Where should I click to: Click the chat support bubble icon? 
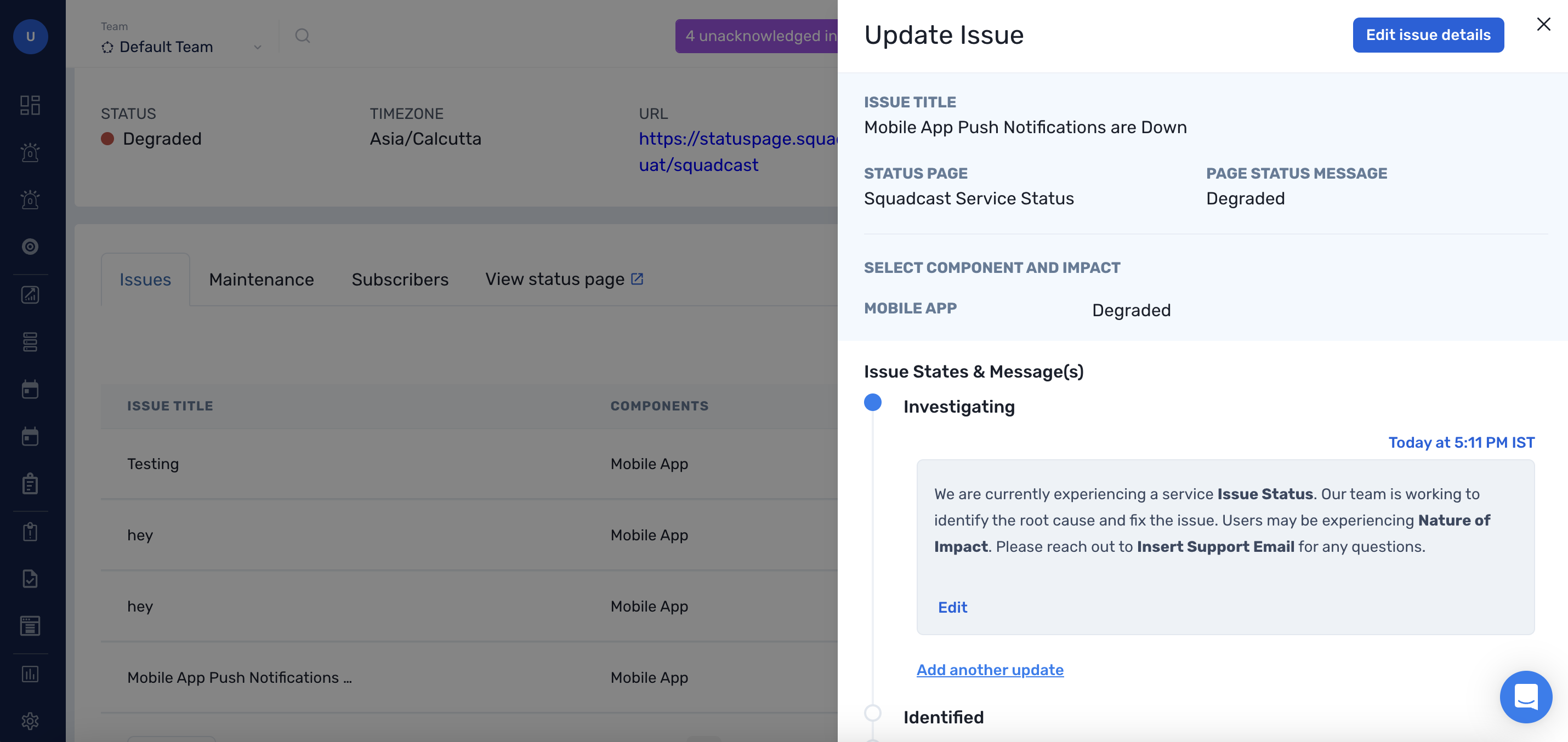1525,697
